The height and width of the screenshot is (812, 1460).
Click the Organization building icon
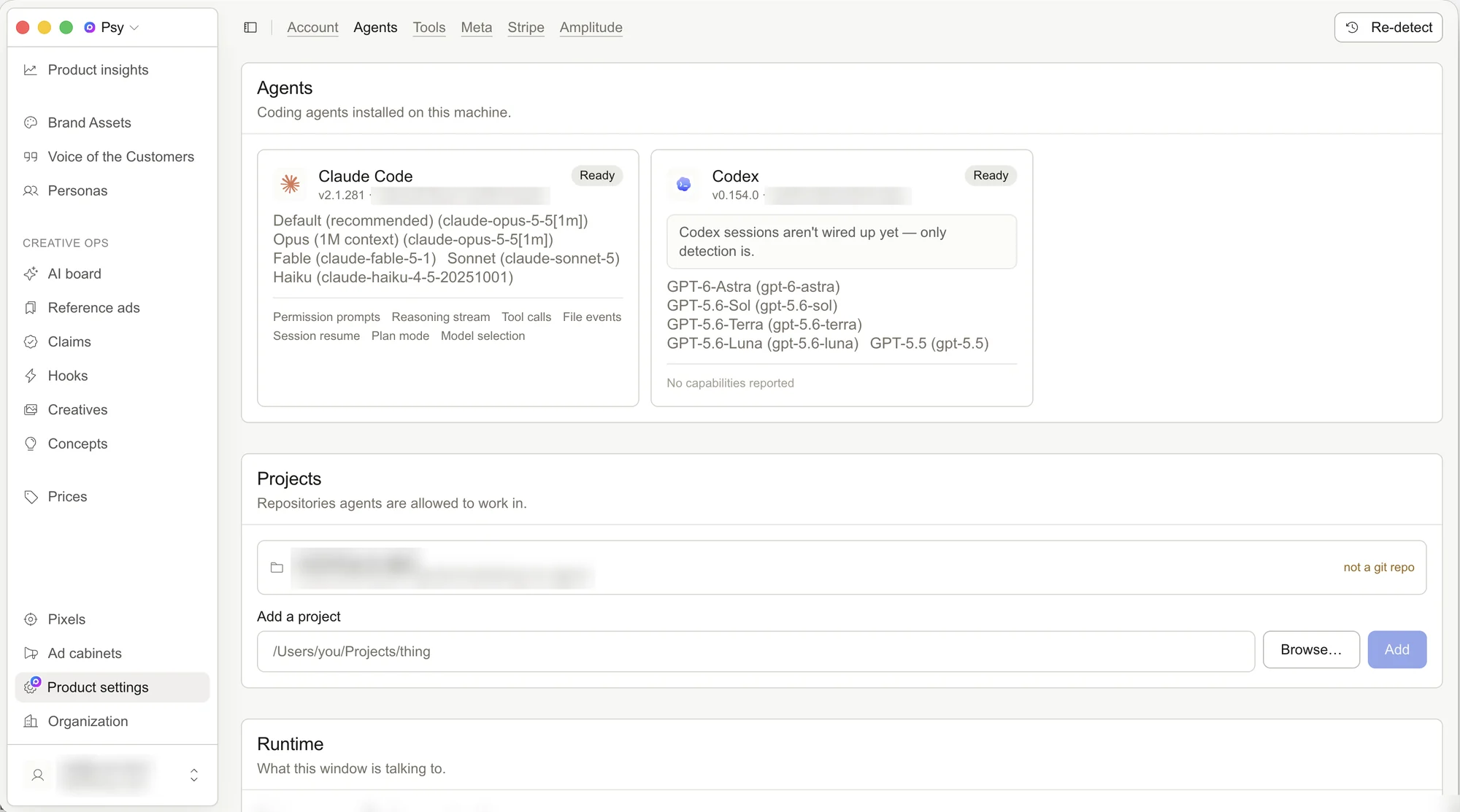click(31, 721)
